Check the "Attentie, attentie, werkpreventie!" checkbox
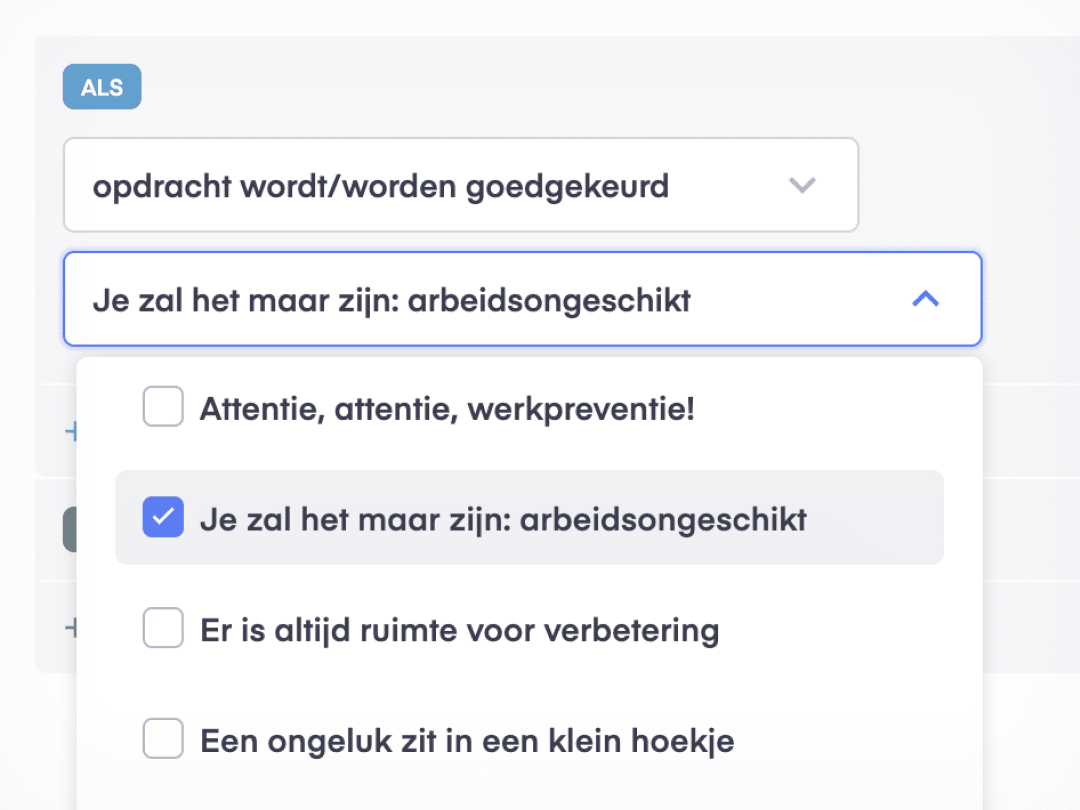1080x810 pixels. 163,407
